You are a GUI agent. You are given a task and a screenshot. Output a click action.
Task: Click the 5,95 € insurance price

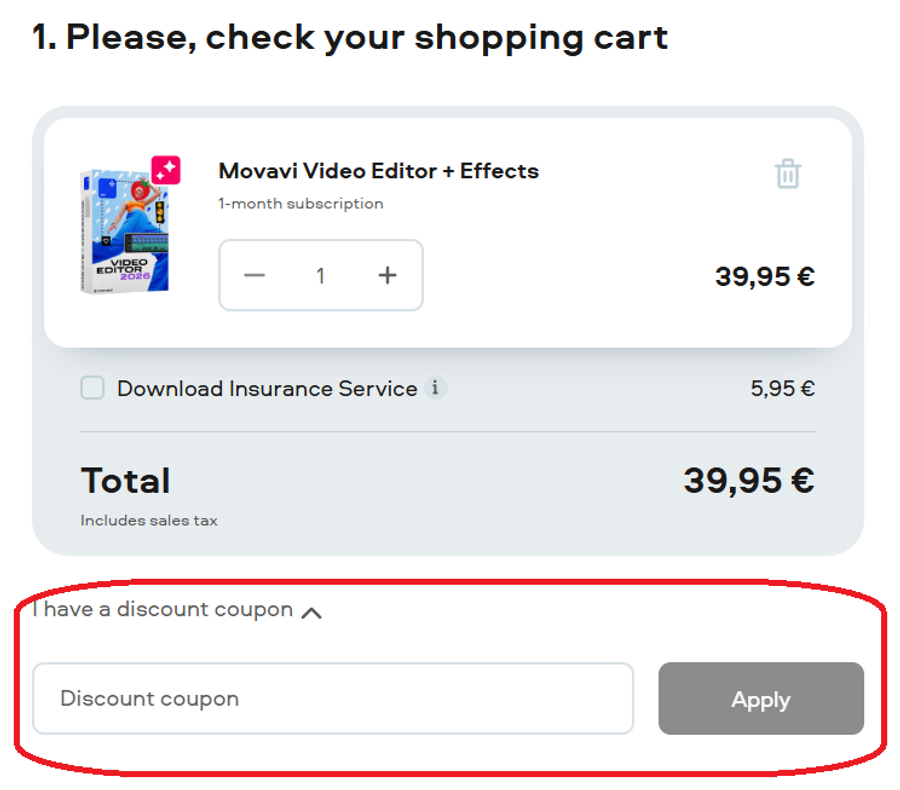click(782, 388)
